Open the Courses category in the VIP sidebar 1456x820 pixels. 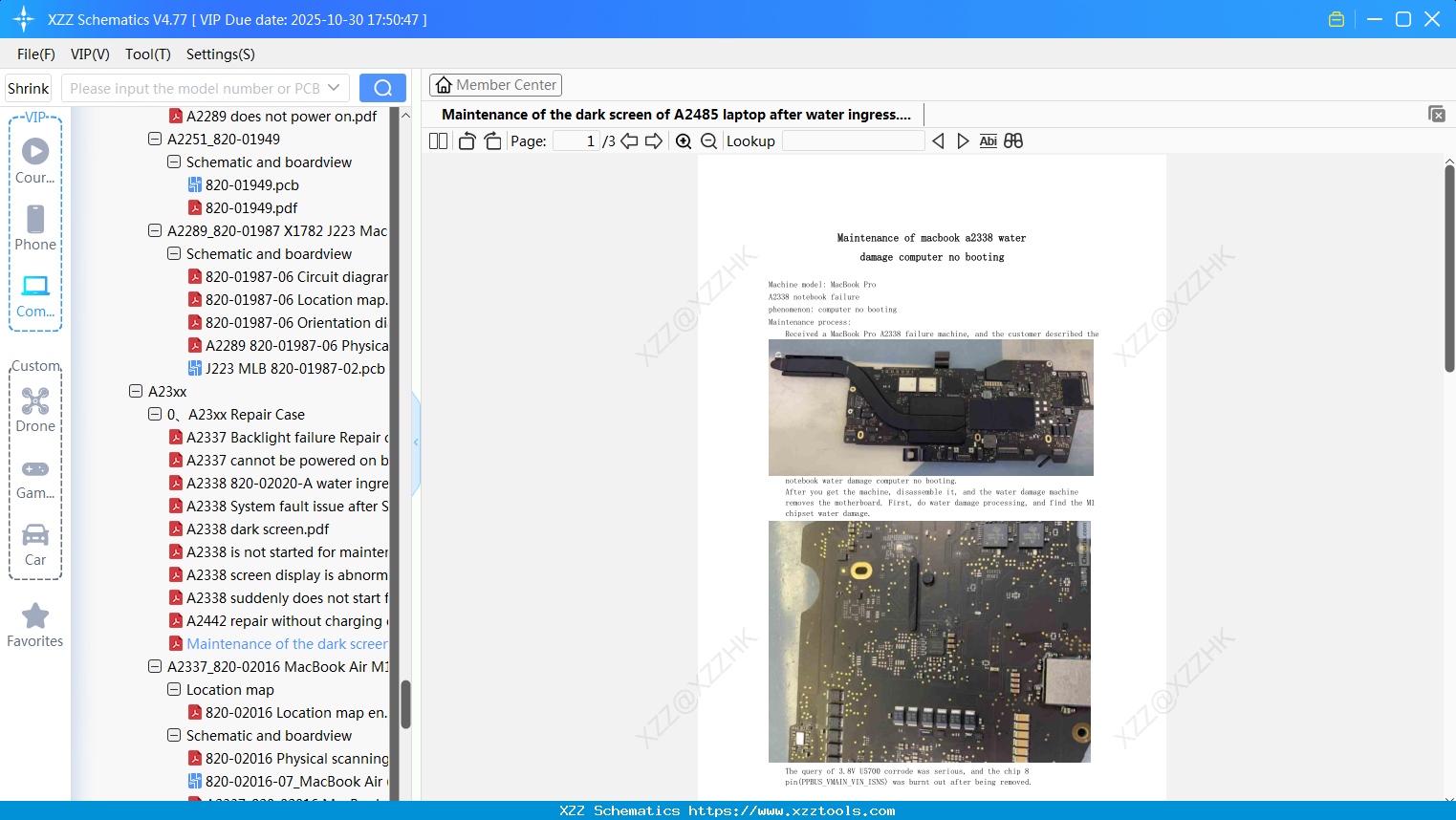35,161
